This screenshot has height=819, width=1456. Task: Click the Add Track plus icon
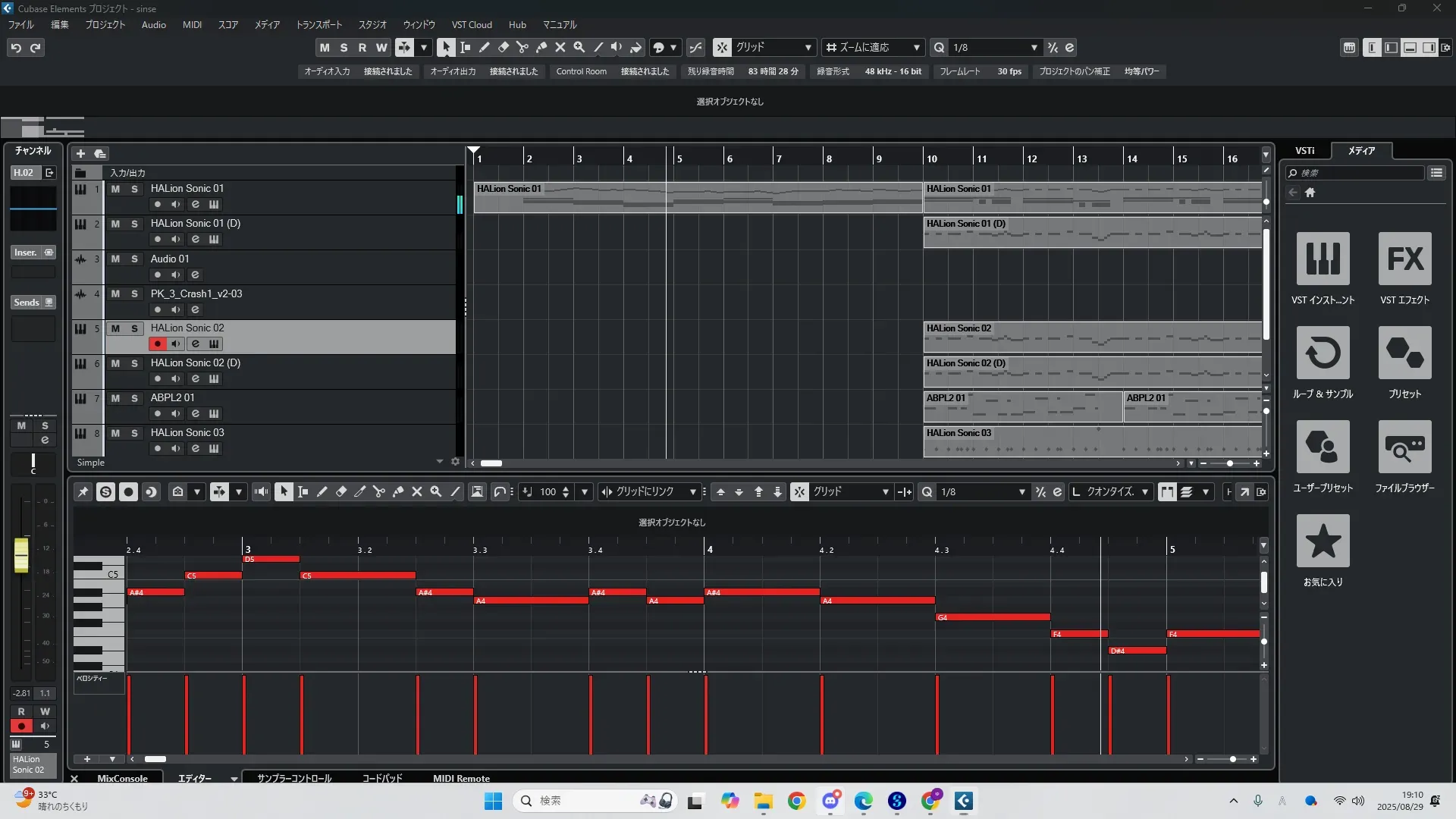point(80,153)
